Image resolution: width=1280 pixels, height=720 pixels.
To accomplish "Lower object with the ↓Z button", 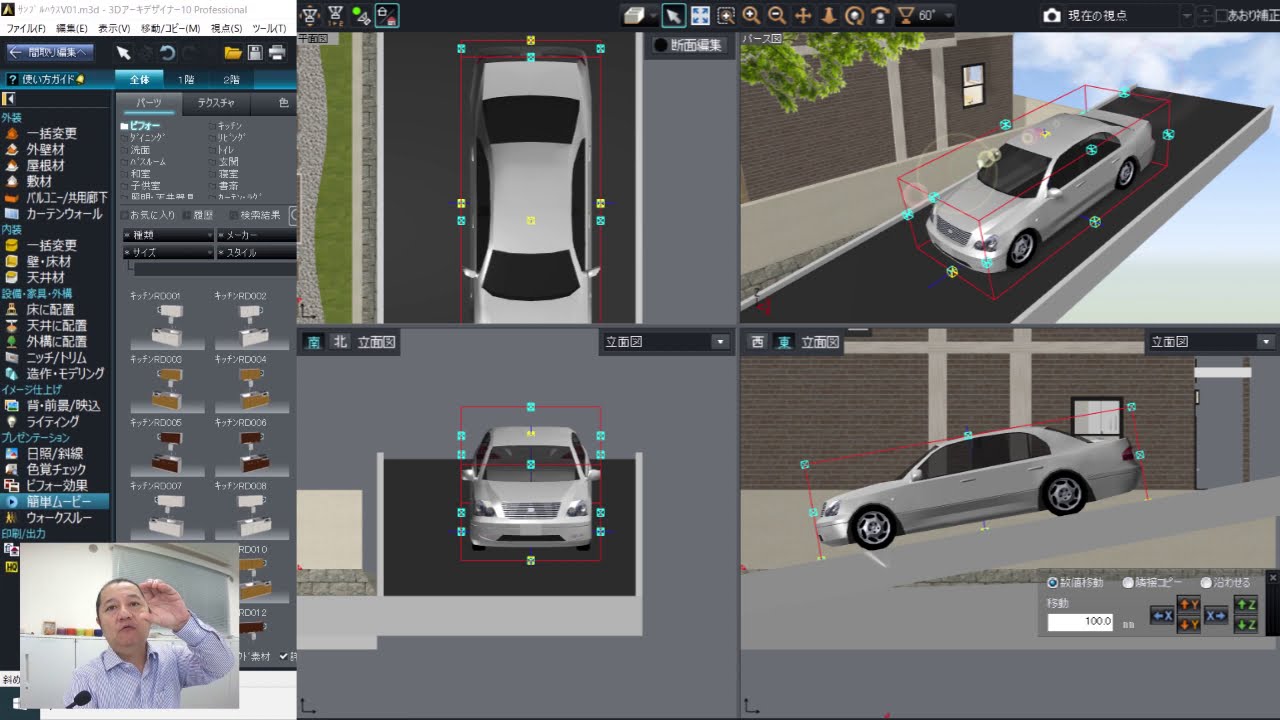I will 1245,624.
